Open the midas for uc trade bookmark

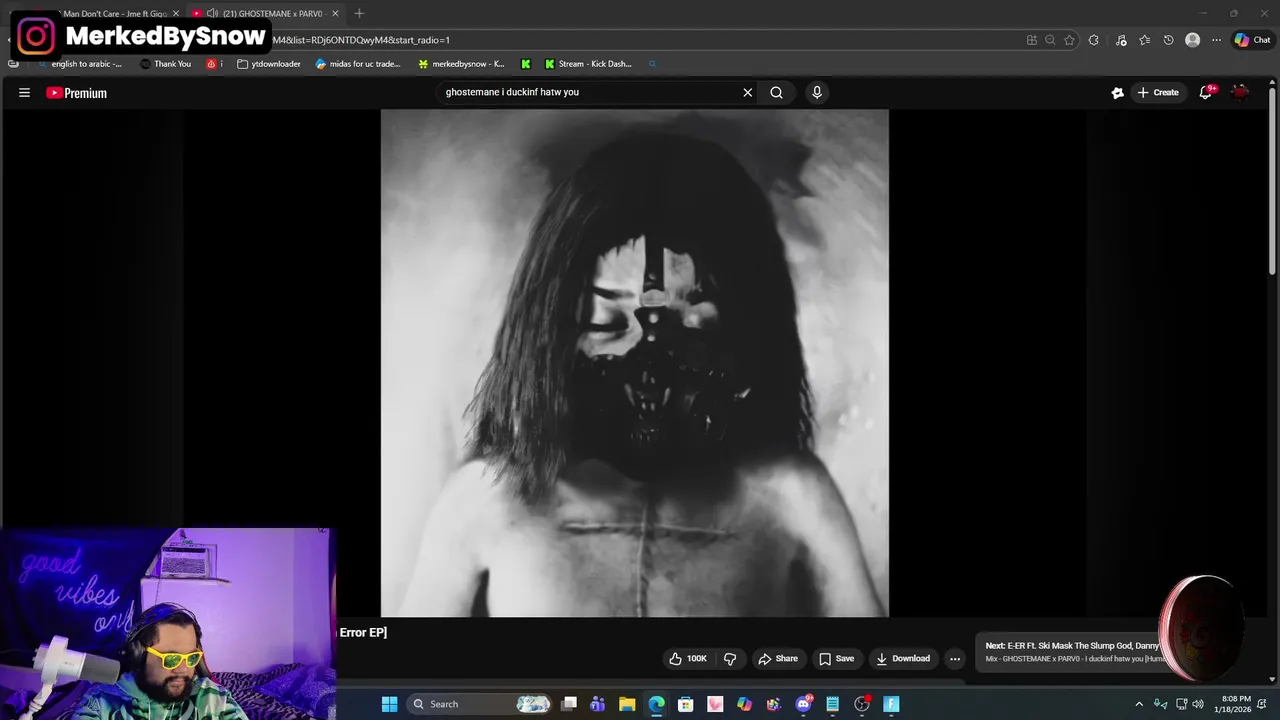point(357,64)
